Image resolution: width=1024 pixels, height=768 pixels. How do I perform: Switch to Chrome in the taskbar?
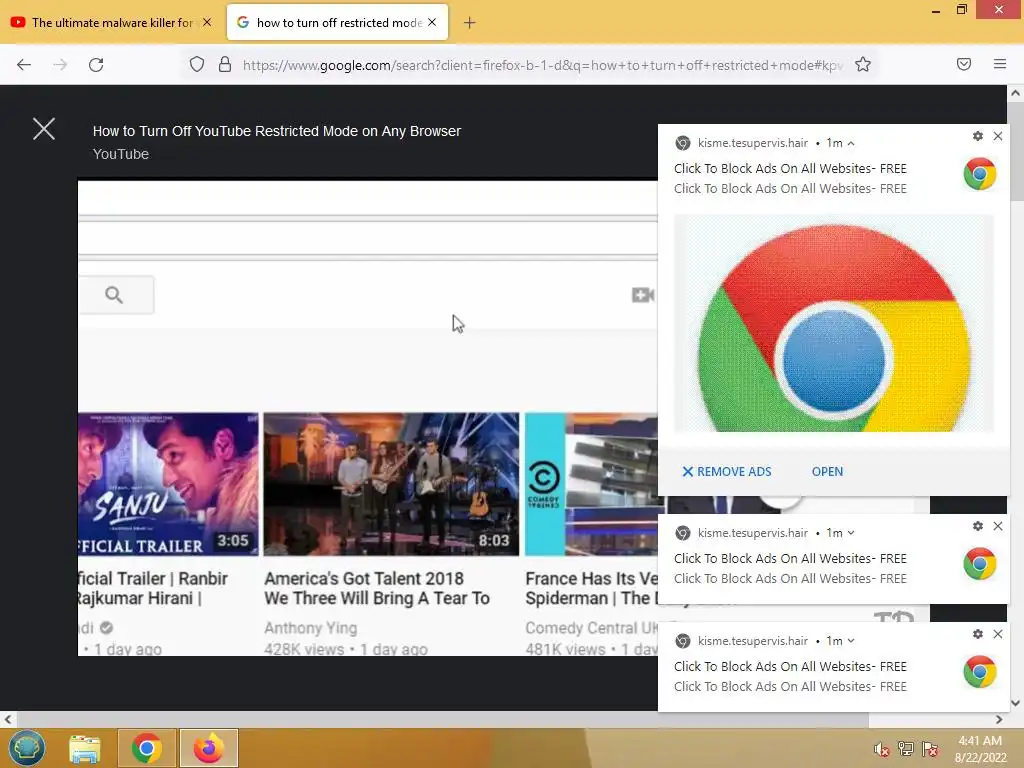[147, 748]
